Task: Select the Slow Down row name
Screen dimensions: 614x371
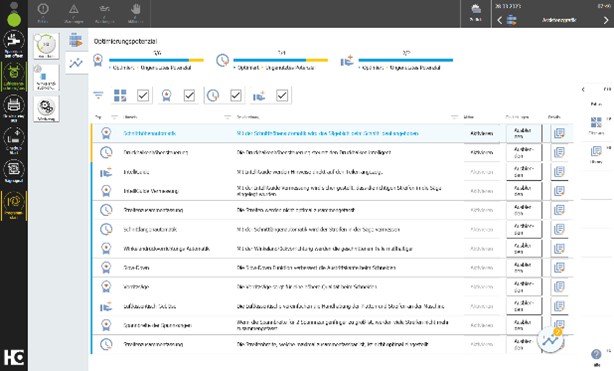Action: point(136,268)
